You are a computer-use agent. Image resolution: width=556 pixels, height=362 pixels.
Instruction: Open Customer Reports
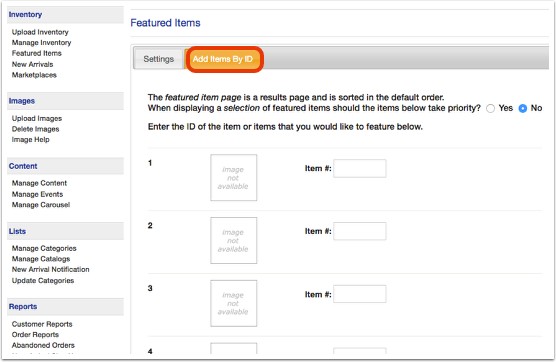[x=42, y=324]
